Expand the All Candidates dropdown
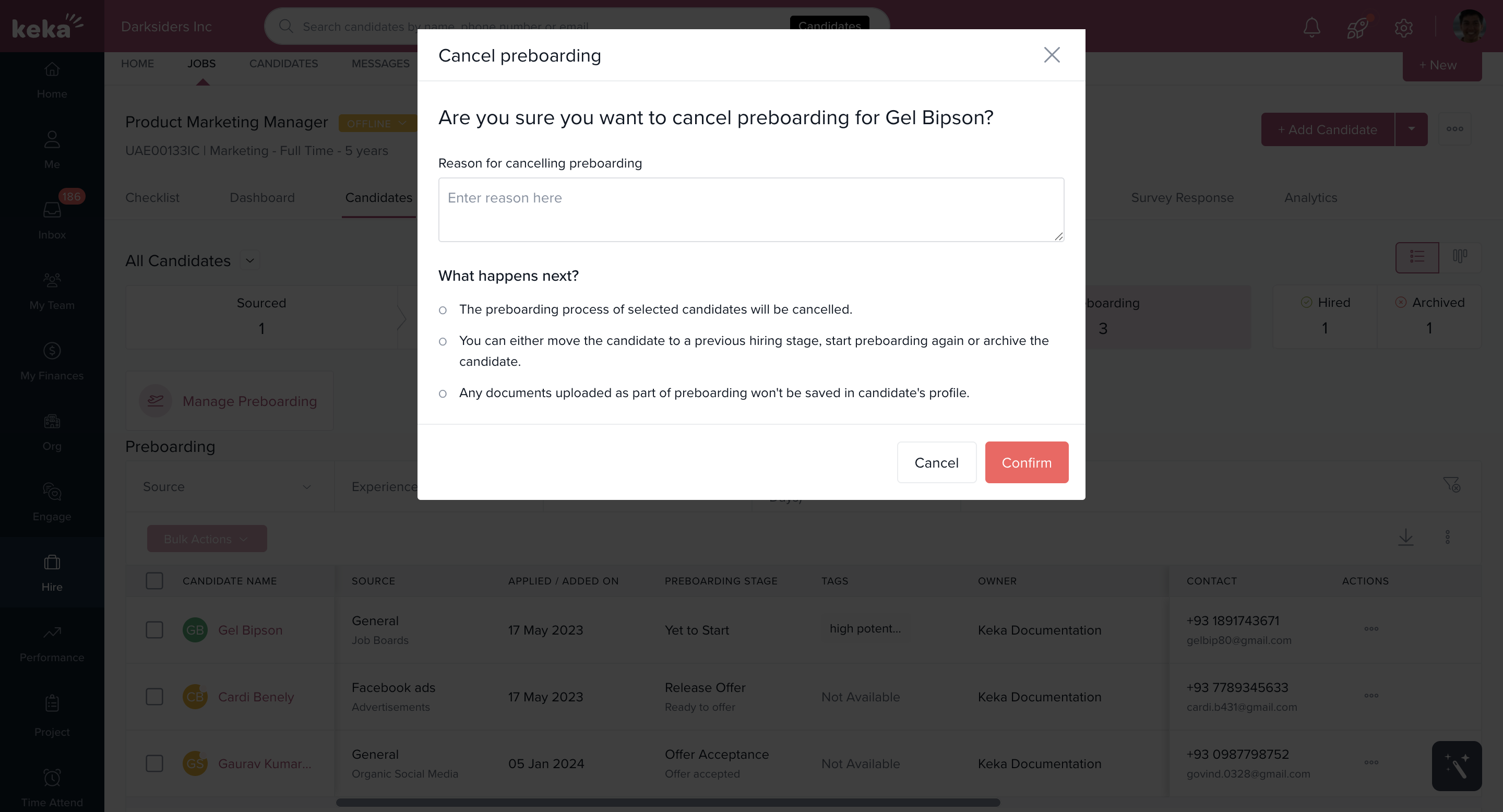The width and height of the screenshot is (1503, 812). click(250, 261)
